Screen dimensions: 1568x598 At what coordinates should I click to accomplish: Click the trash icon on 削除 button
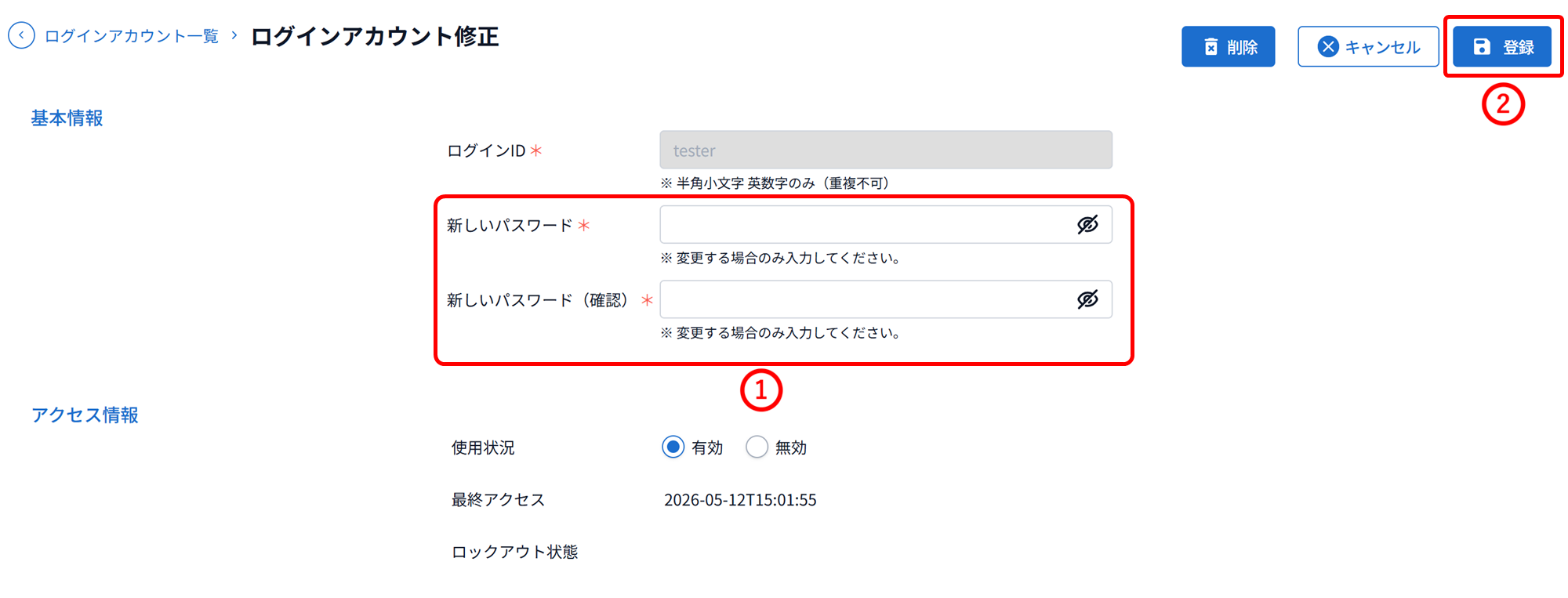point(1211,47)
